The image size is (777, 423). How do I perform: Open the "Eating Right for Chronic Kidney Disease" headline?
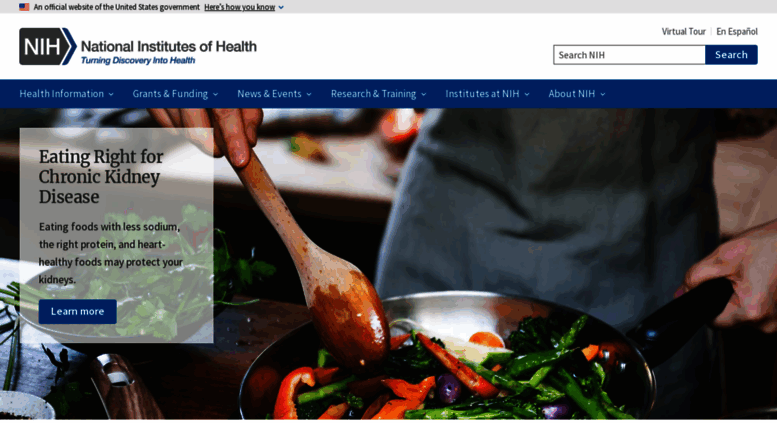tap(101, 177)
